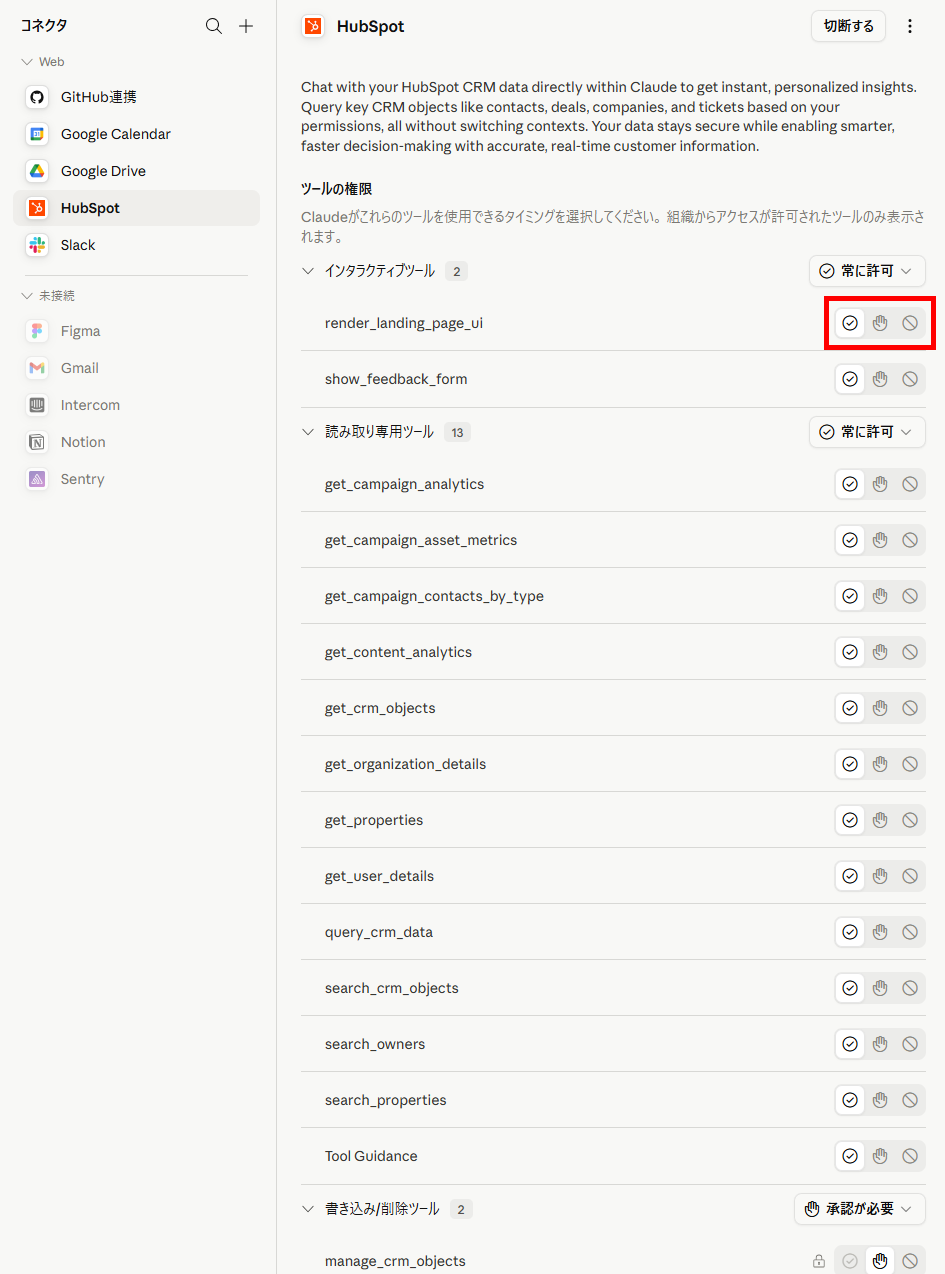Block the query_crm_data tool

click(910, 932)
